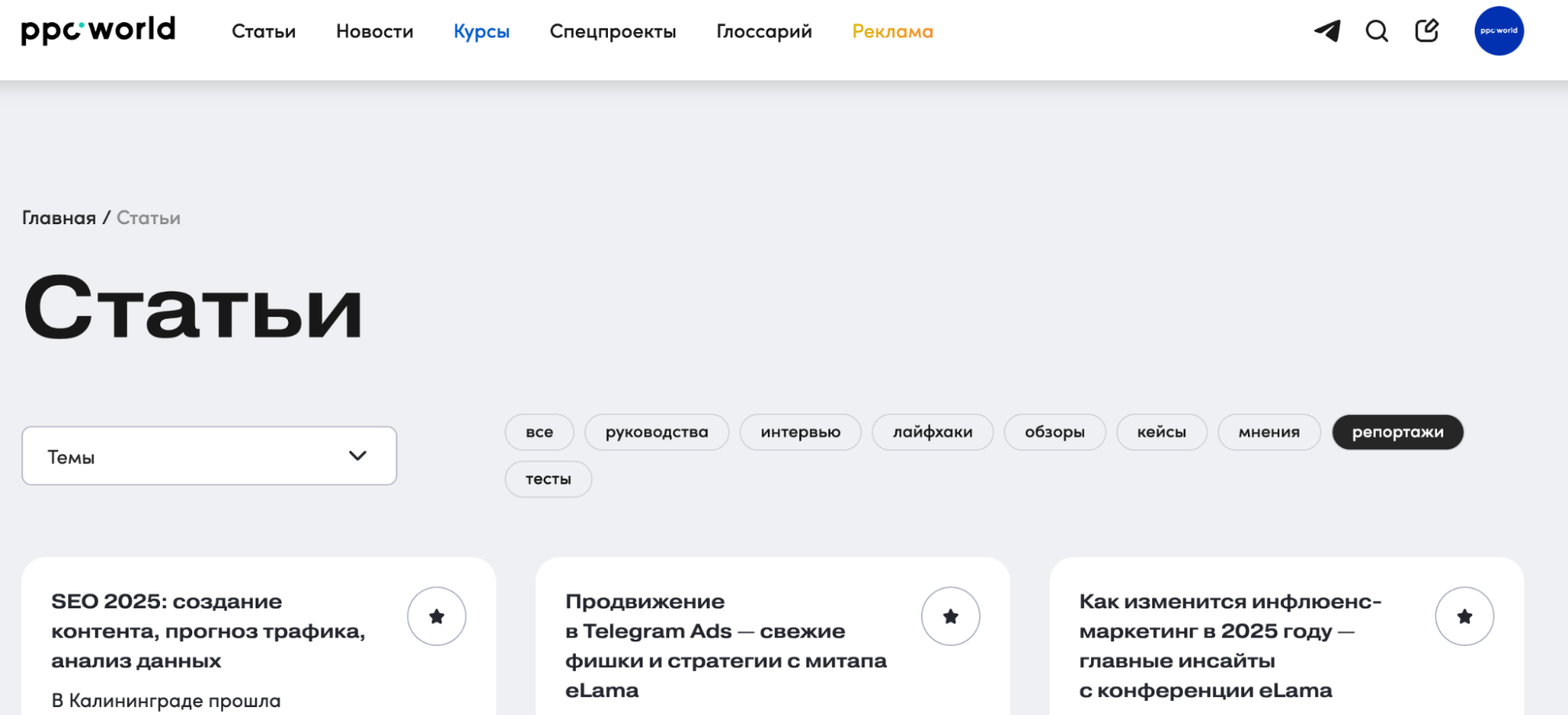Select the тесты filter pill
The height and width of the screenshot is (715, 1568).
pyautogui.click(x=548, y=478)
